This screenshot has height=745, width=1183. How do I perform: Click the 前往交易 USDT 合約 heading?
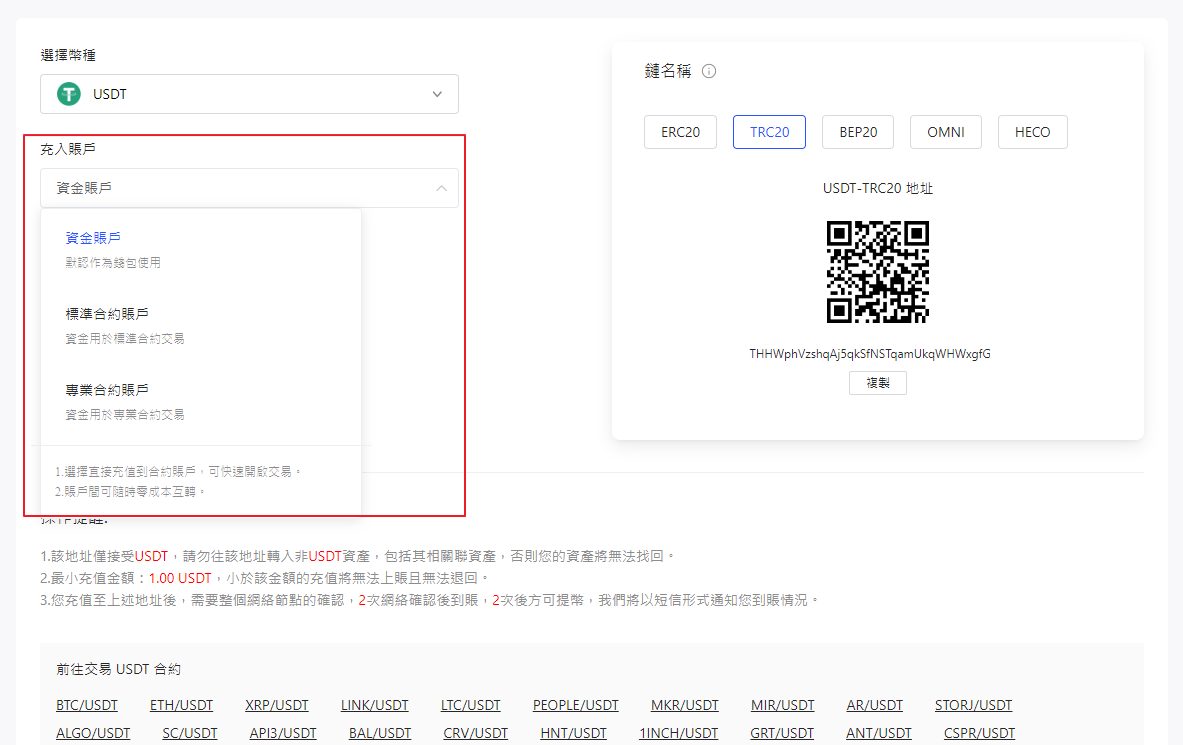tap(118, 670)
